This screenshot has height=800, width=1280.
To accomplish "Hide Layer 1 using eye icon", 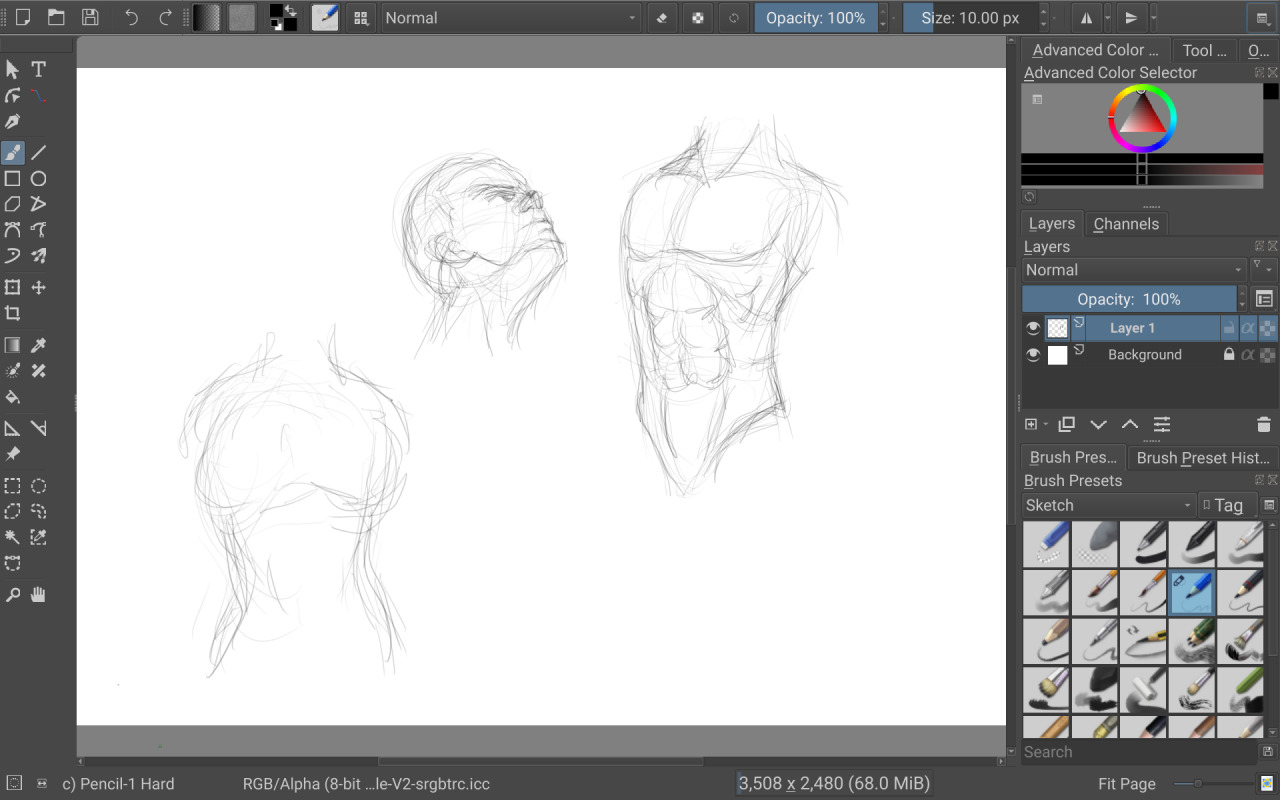I will click(1033, 328).
